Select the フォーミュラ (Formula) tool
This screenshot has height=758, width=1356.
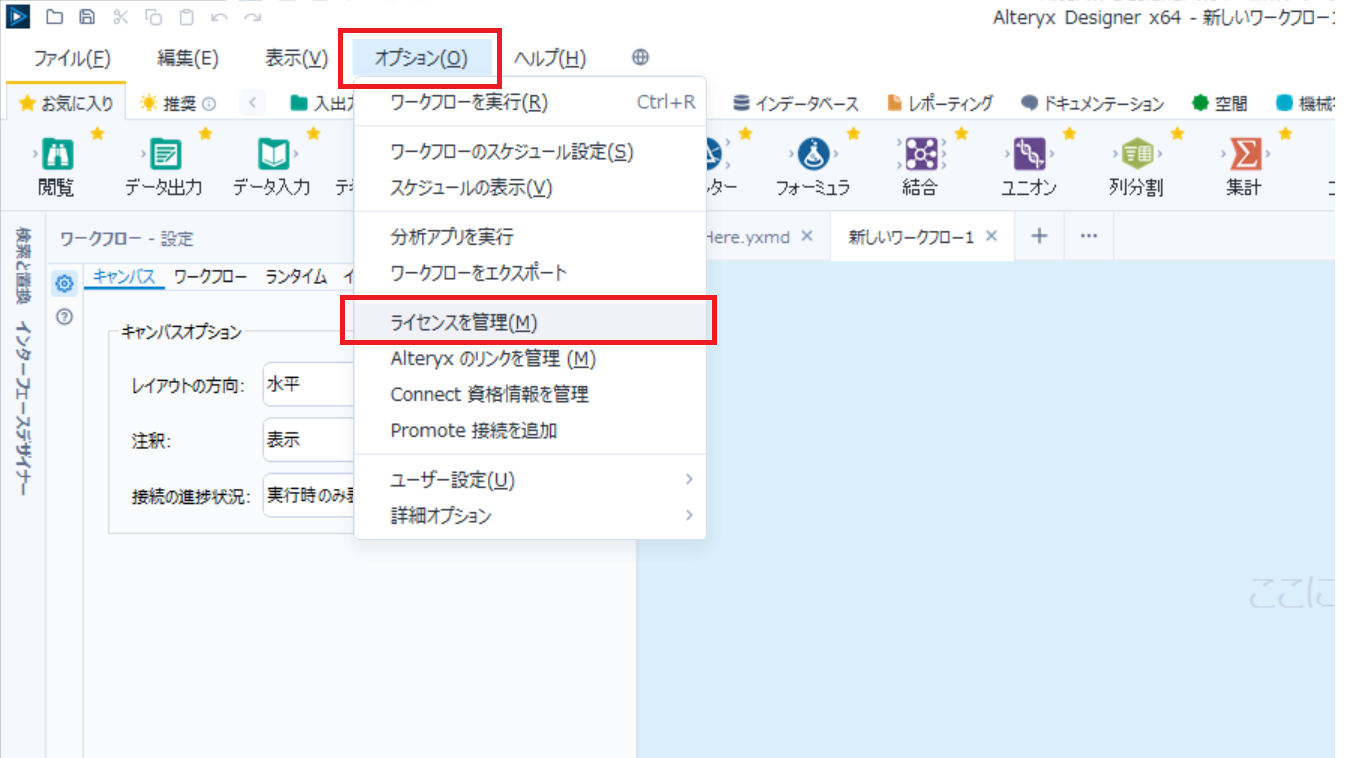[812, 160]
